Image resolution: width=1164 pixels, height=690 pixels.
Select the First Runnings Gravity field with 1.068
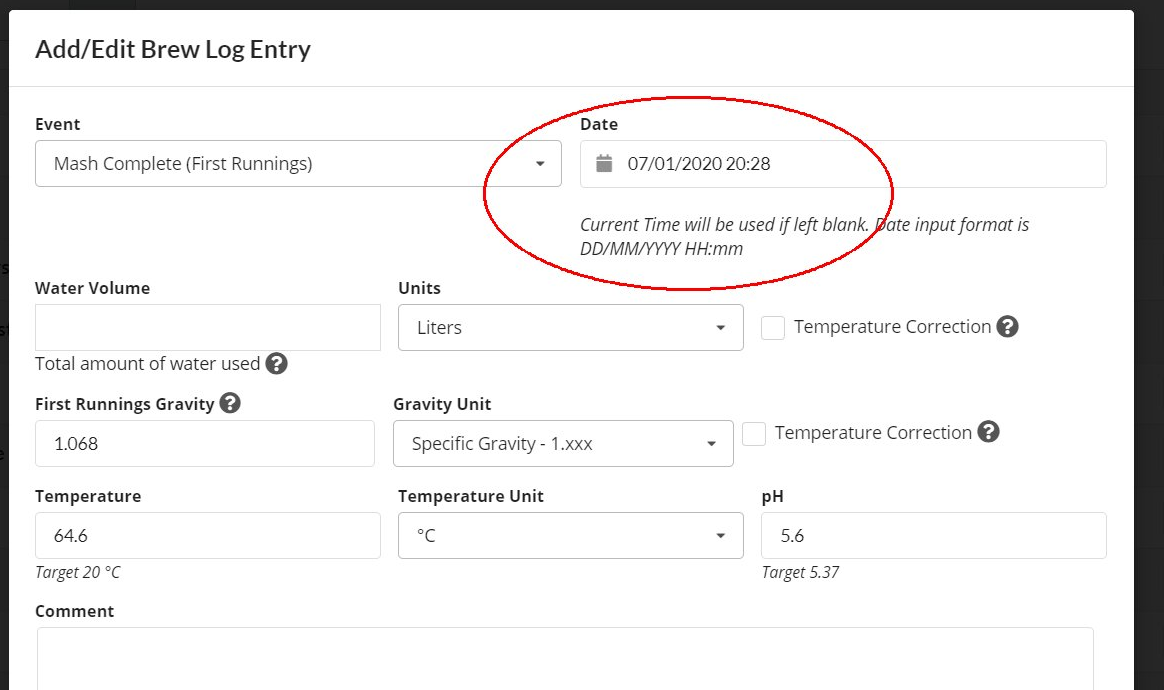click(204, 444)
